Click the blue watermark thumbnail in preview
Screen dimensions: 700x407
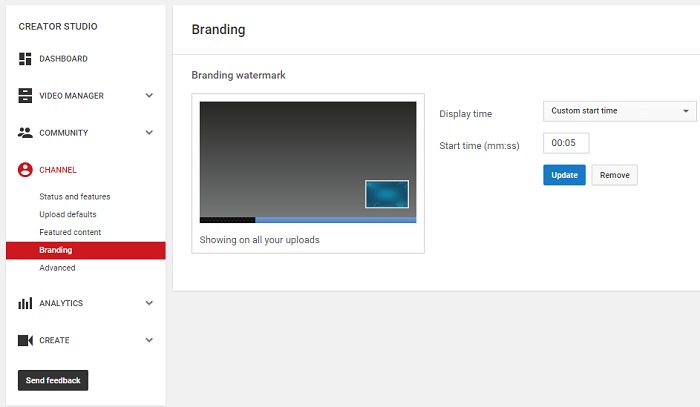pyautogui.click(x=387, y=194)
